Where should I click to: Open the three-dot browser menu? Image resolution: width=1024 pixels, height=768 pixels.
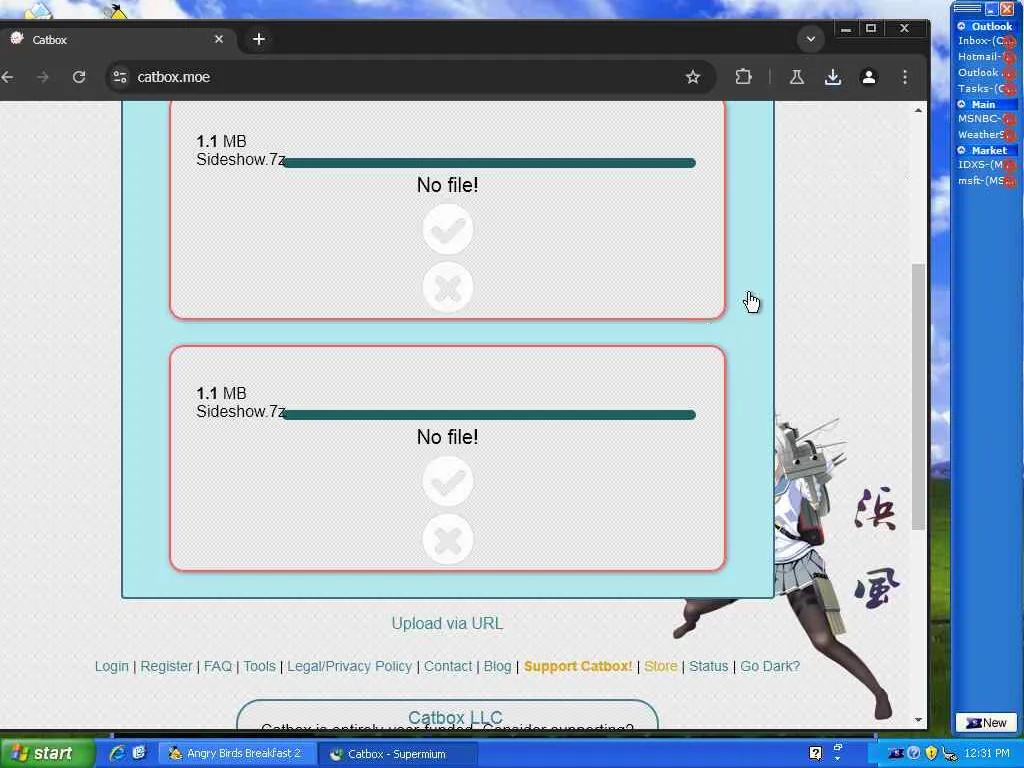904,77
